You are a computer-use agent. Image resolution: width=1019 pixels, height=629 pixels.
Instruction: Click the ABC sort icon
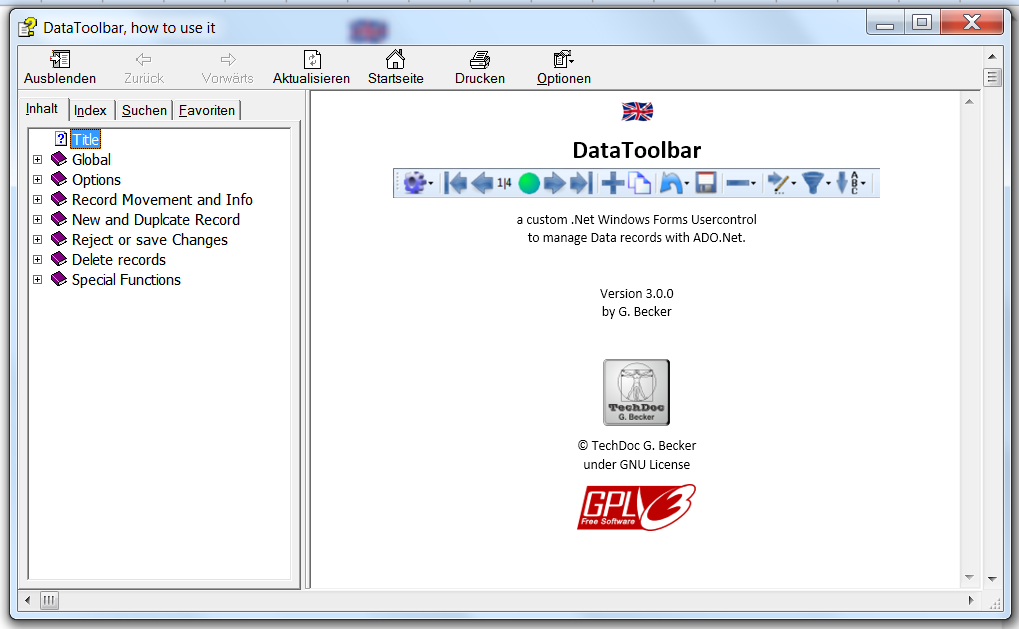point(850,183)
